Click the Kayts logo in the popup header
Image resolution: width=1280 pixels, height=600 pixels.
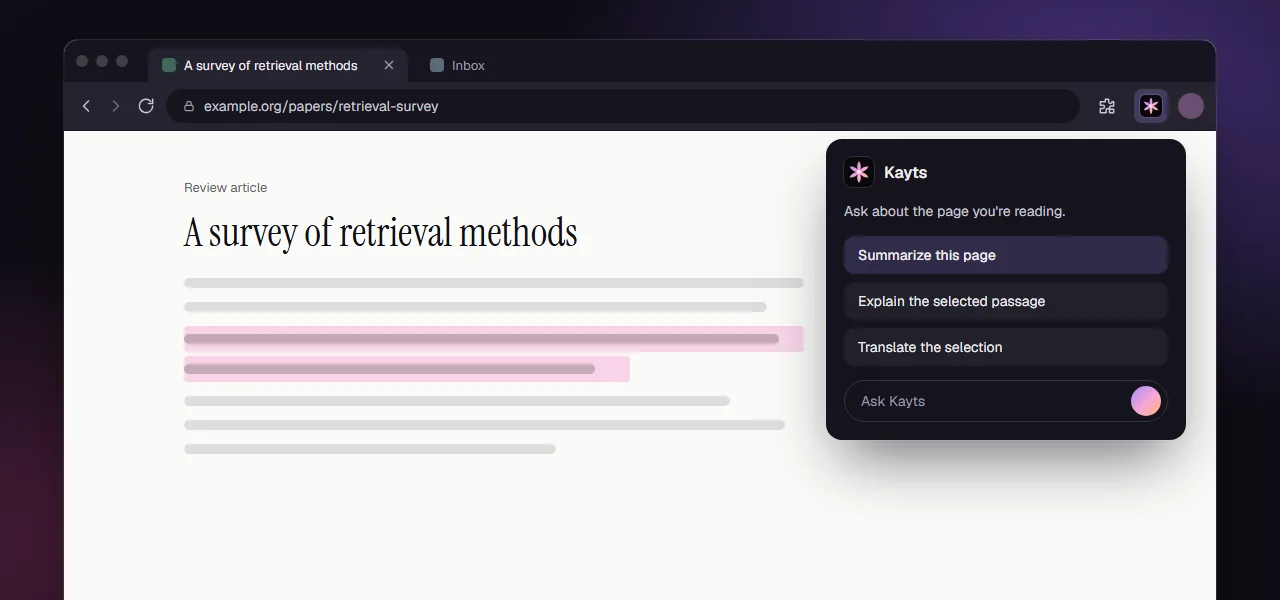[x=859, y=172]
